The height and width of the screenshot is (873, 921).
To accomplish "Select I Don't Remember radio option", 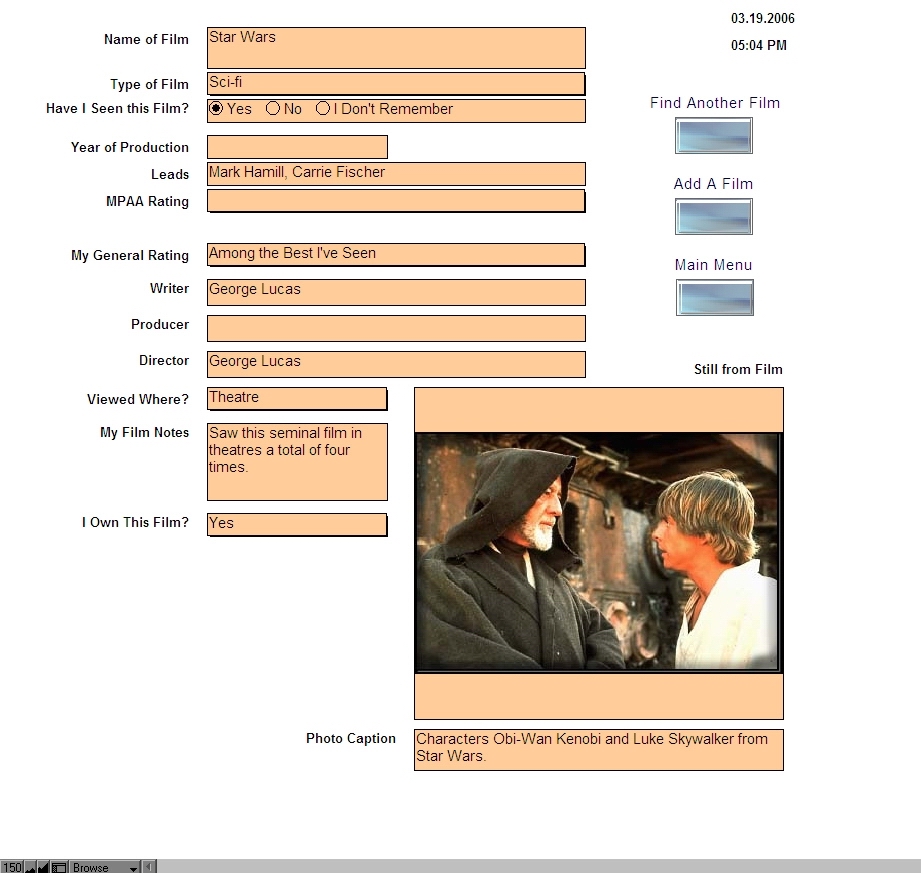I will 322,109.
